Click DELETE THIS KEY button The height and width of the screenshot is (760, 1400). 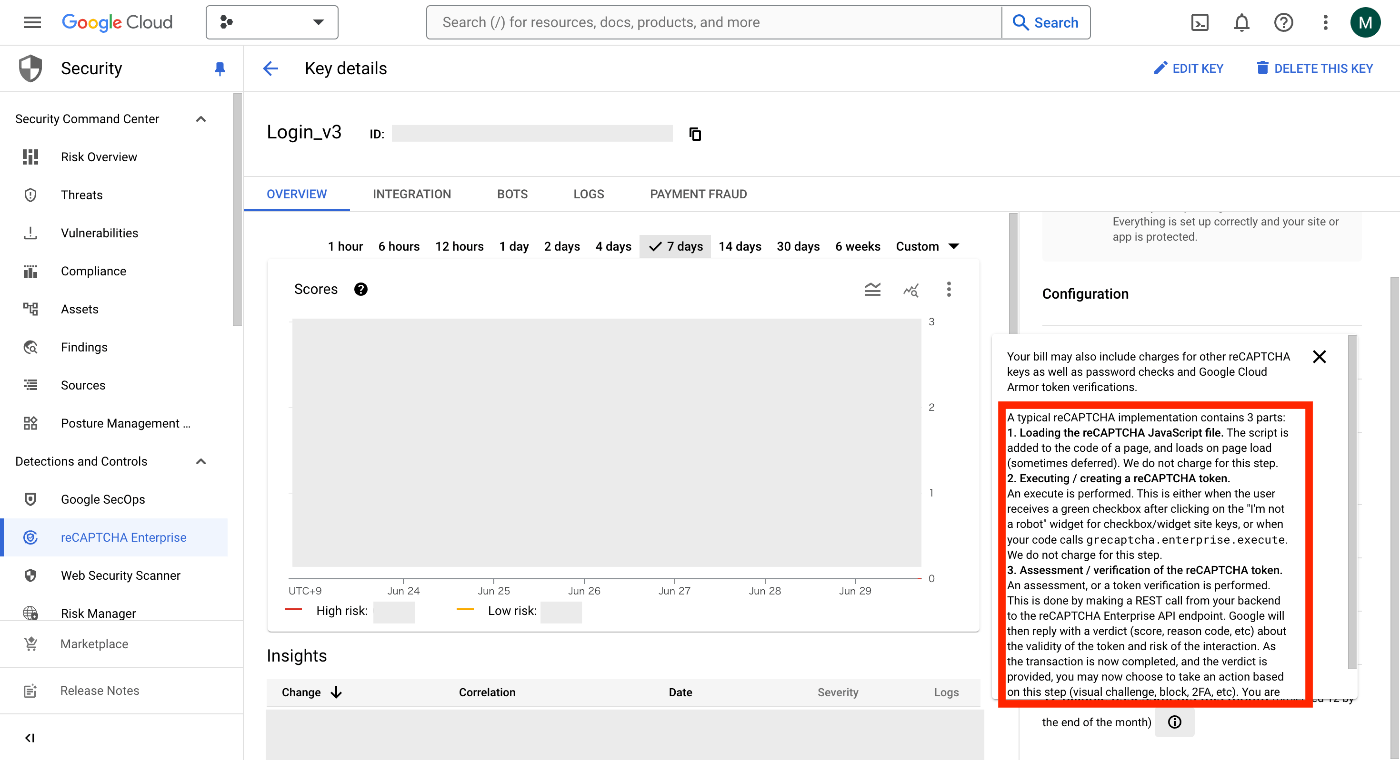pos(1314,68)
